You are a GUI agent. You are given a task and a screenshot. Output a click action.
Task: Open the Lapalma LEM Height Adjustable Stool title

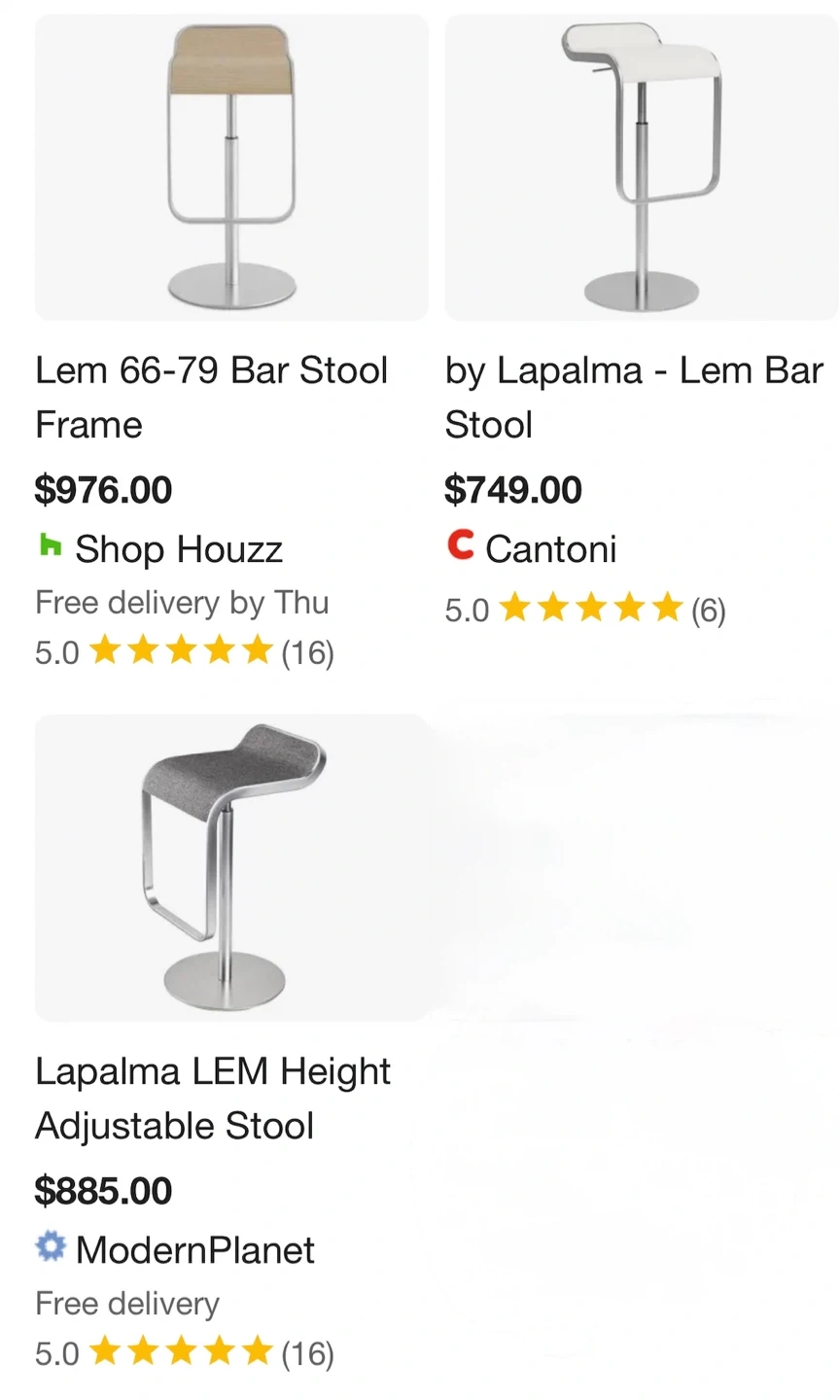[213, 1098]
